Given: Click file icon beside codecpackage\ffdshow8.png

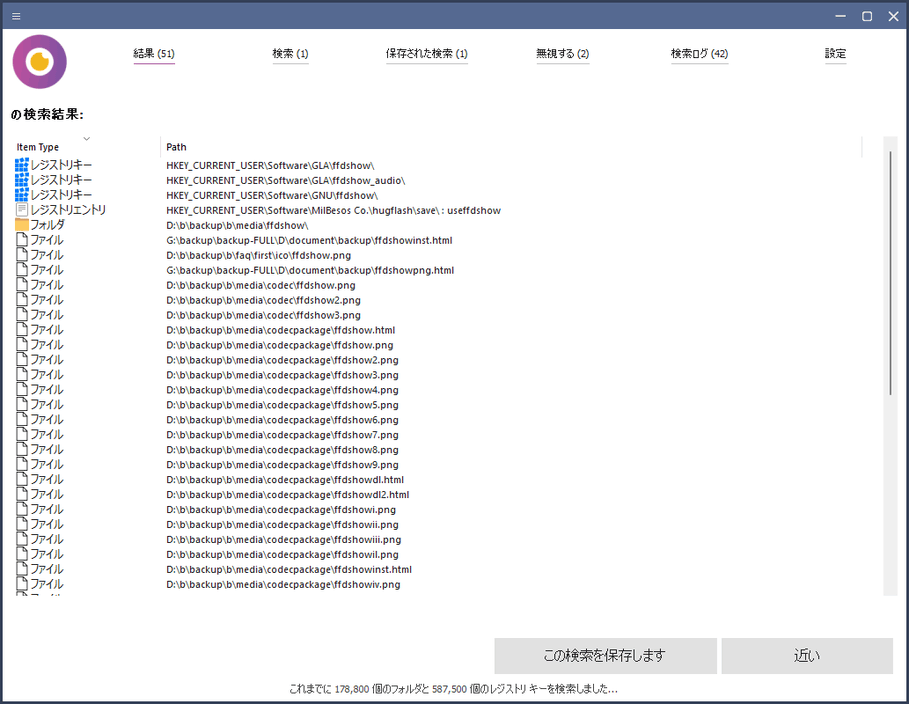Looking at the screenshot, I should [x=21, y=449].
